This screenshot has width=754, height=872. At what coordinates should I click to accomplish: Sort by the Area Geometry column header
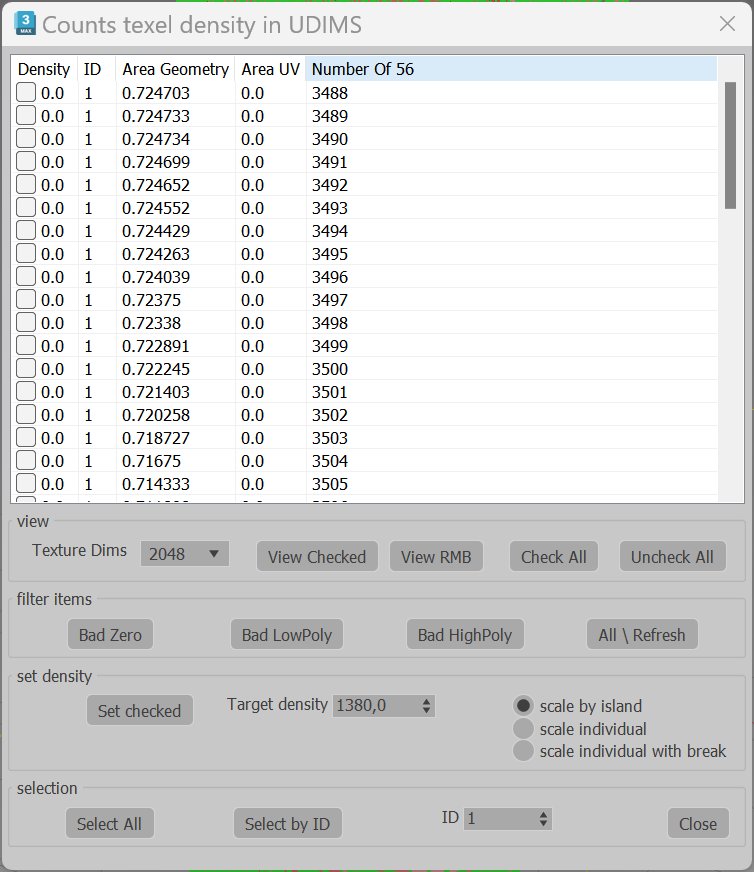[175, 69]
